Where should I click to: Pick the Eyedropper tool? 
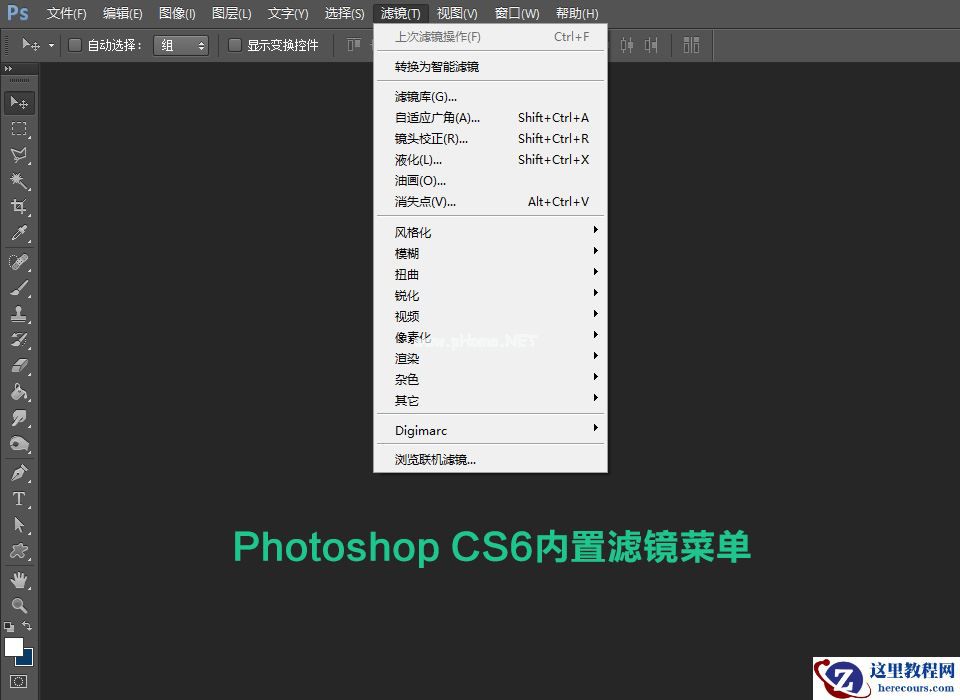pos(20,232)
